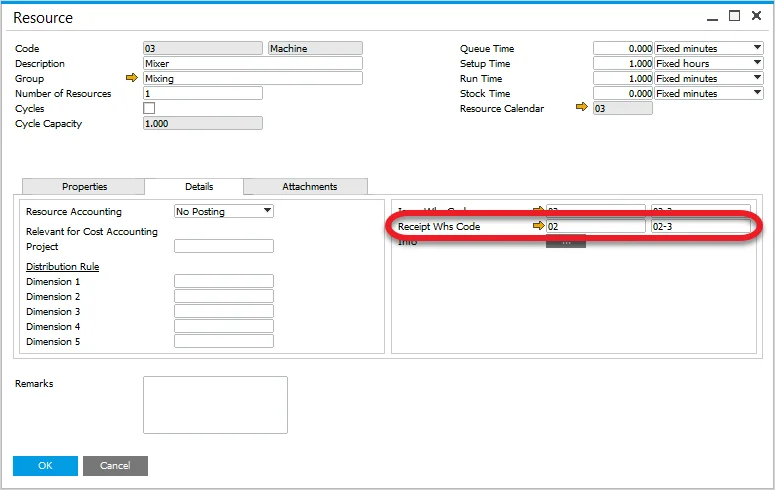The image size is (775, 490).
Task: Close the Resource window
Action: coord(756,16)
